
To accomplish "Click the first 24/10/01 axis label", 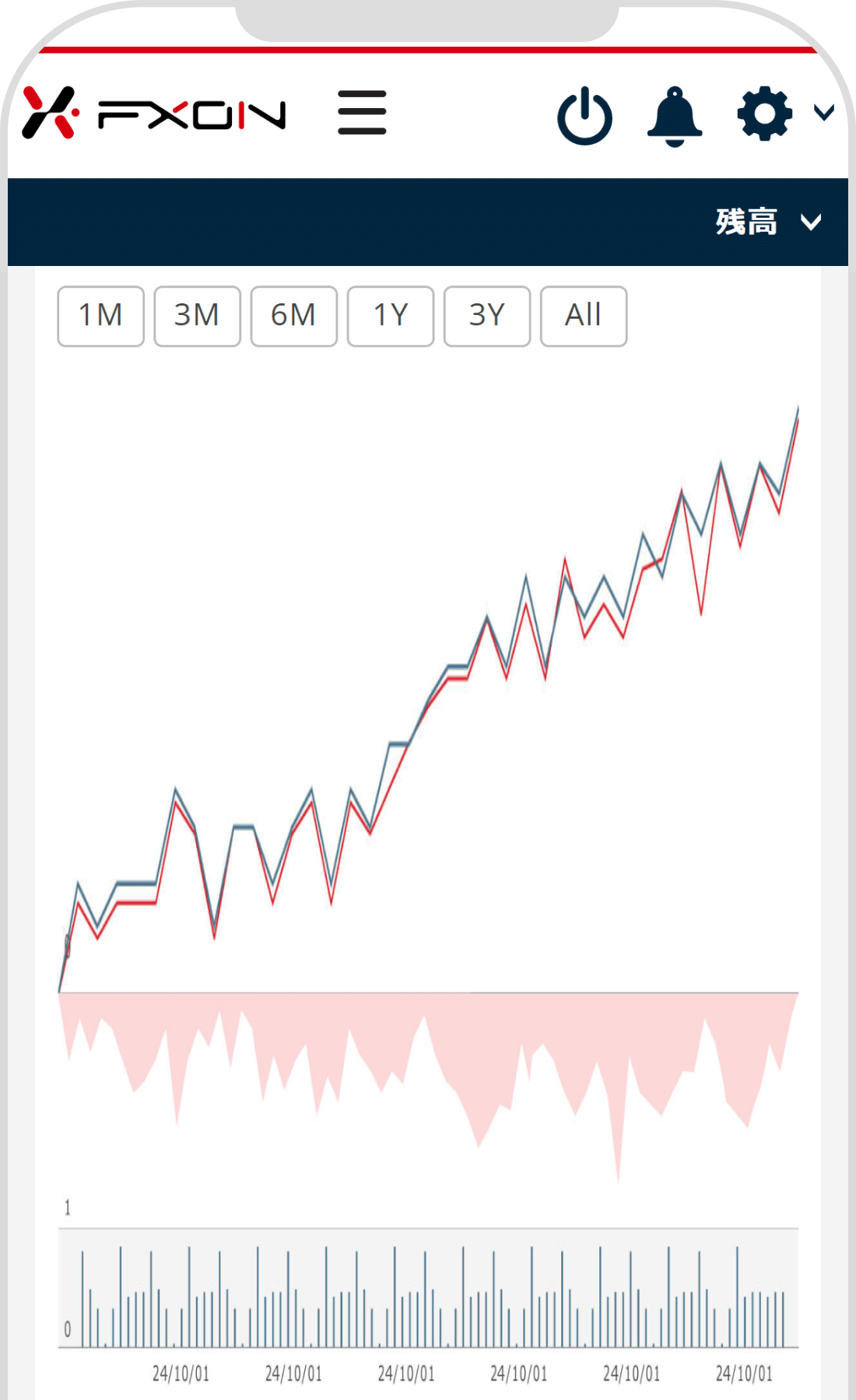I will pyautogui.click(x=181, y=1374).
